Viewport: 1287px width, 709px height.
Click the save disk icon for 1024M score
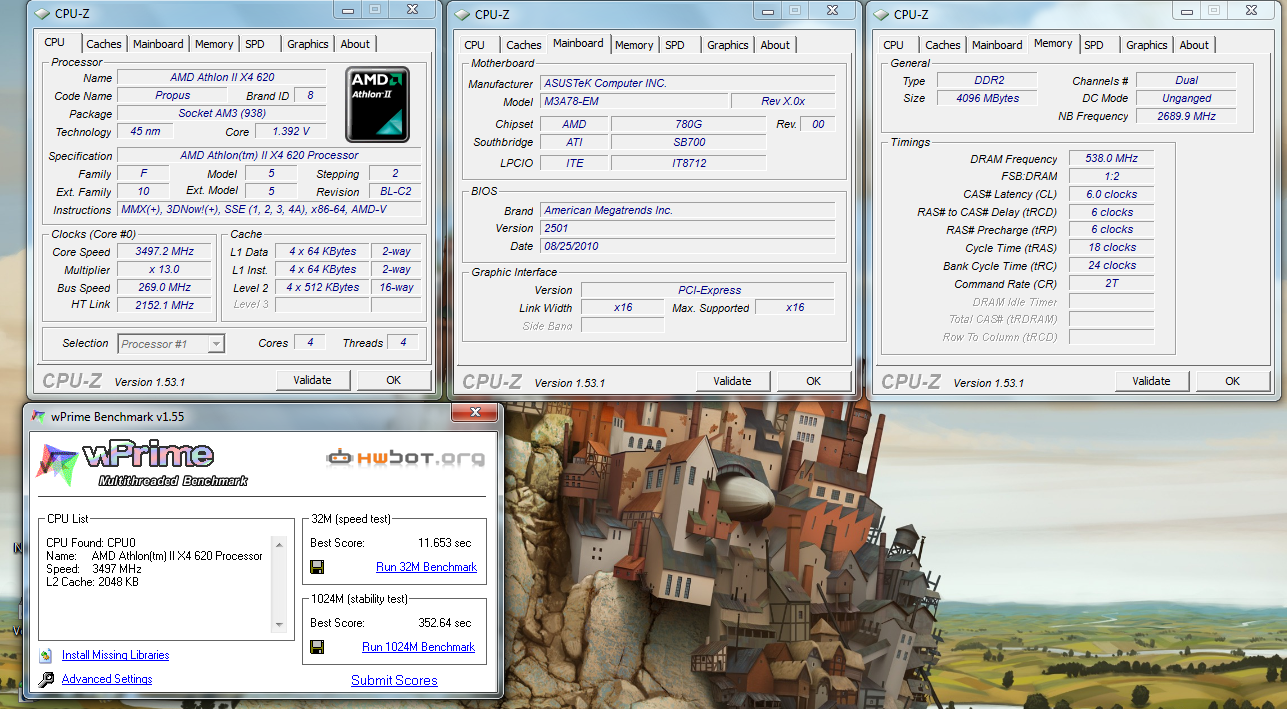(317, 647)
